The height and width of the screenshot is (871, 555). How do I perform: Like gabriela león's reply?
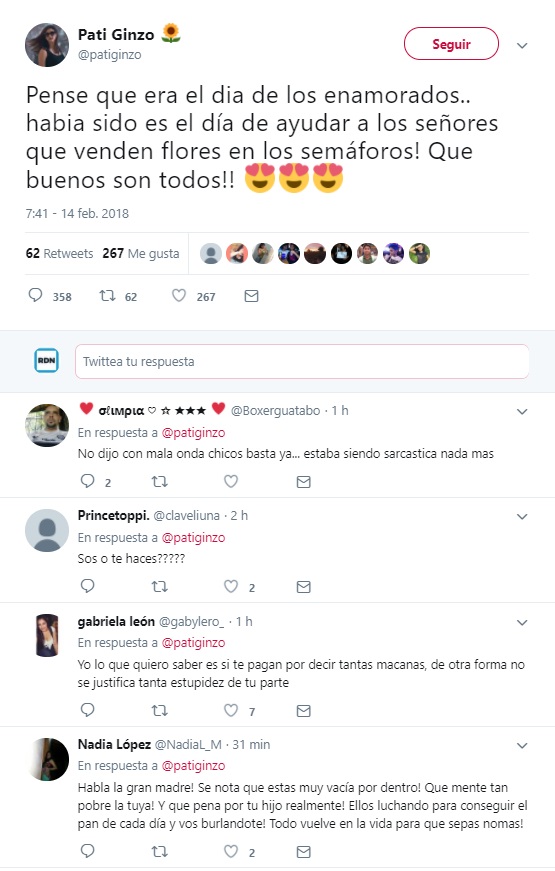[231, 710]
